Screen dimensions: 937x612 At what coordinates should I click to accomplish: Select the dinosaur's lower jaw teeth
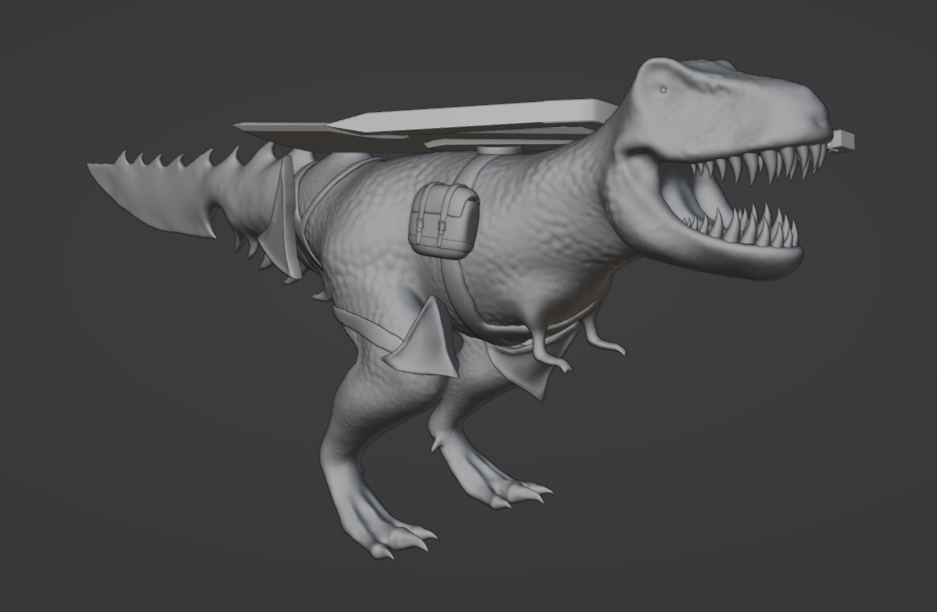[742, 226]
